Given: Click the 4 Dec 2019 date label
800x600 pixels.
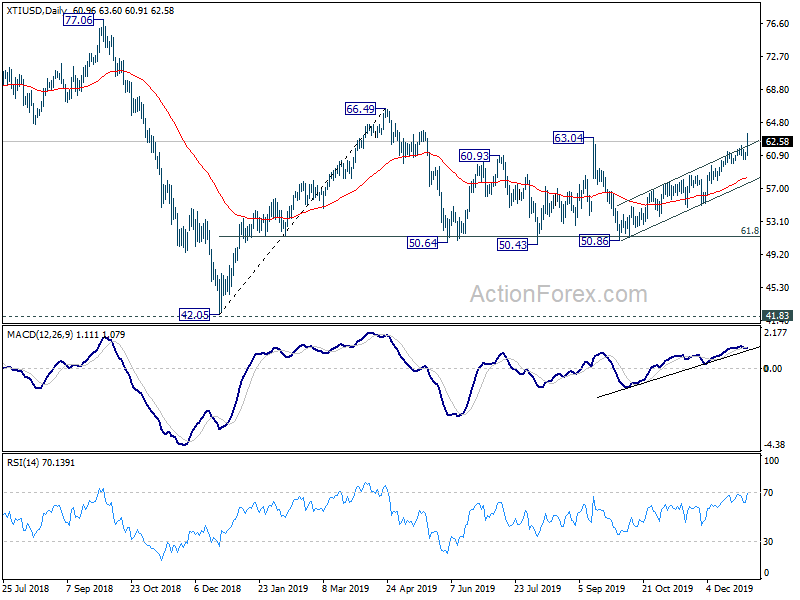Looking at the screenshot, I should [730, 588].
